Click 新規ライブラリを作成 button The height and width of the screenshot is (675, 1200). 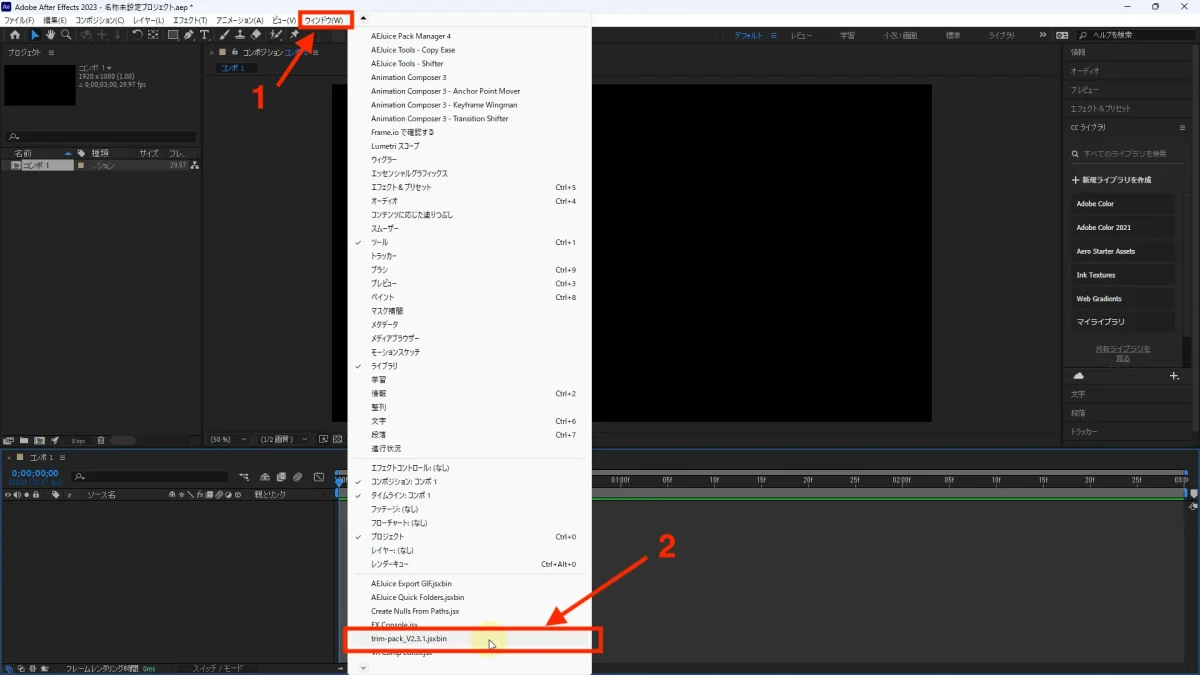[x=1112, y=180]
